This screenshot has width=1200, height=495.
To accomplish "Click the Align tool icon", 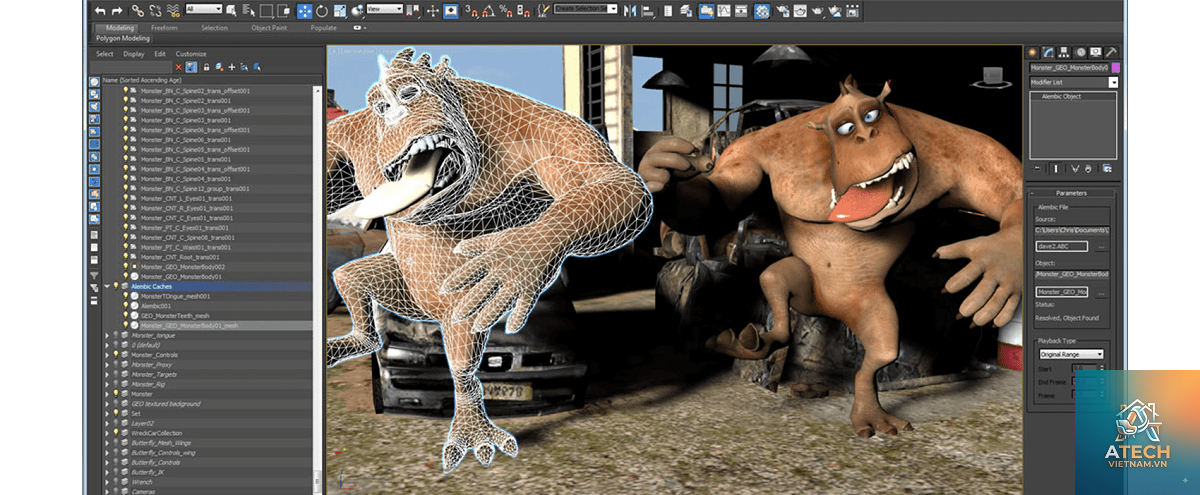I will pyautogui.click(x=648, y=11).
